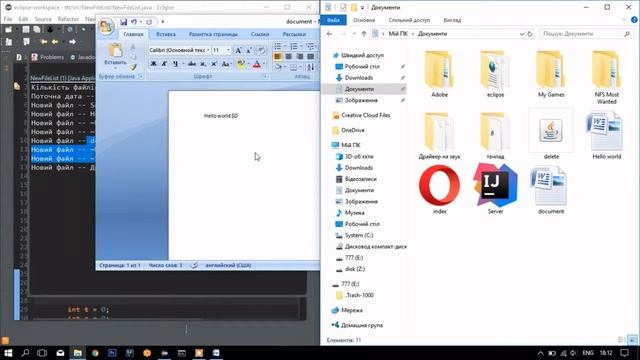
Task: Open the Source menu in Eclipse
Action: pyautogui.click(x=43, y=19)
